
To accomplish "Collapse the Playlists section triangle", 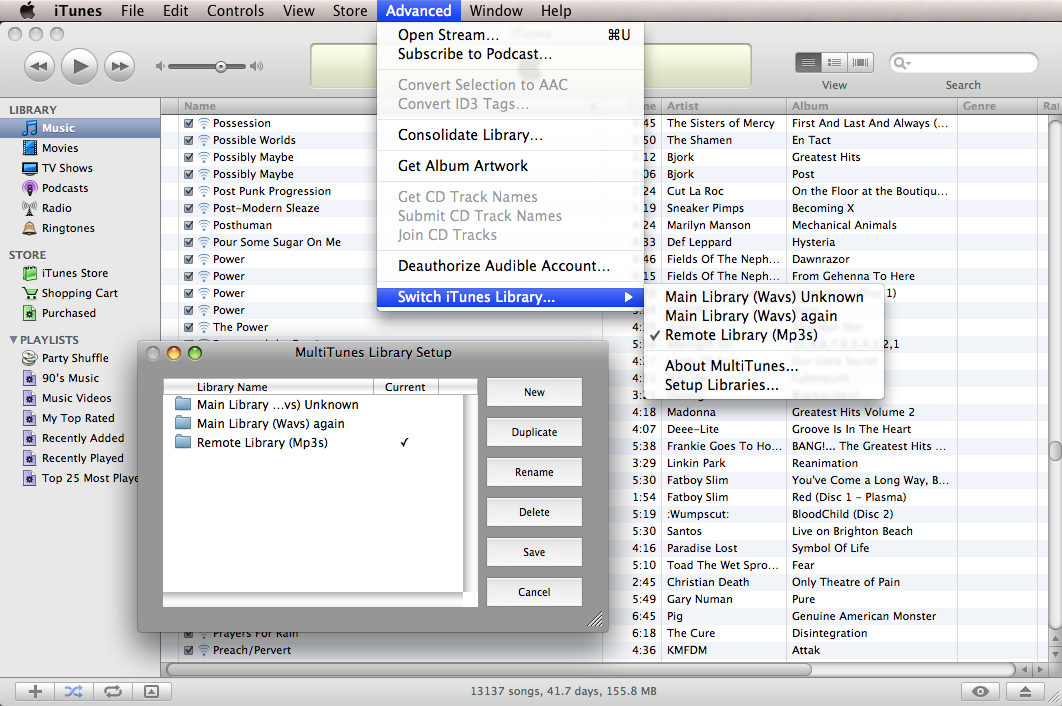I will 13,339.
